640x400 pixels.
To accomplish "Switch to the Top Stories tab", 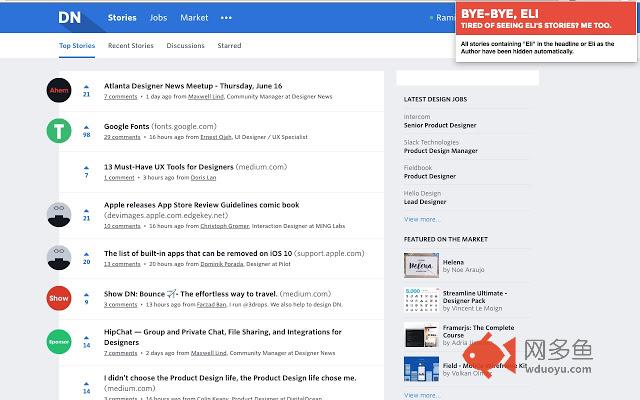I will [77, 45].
